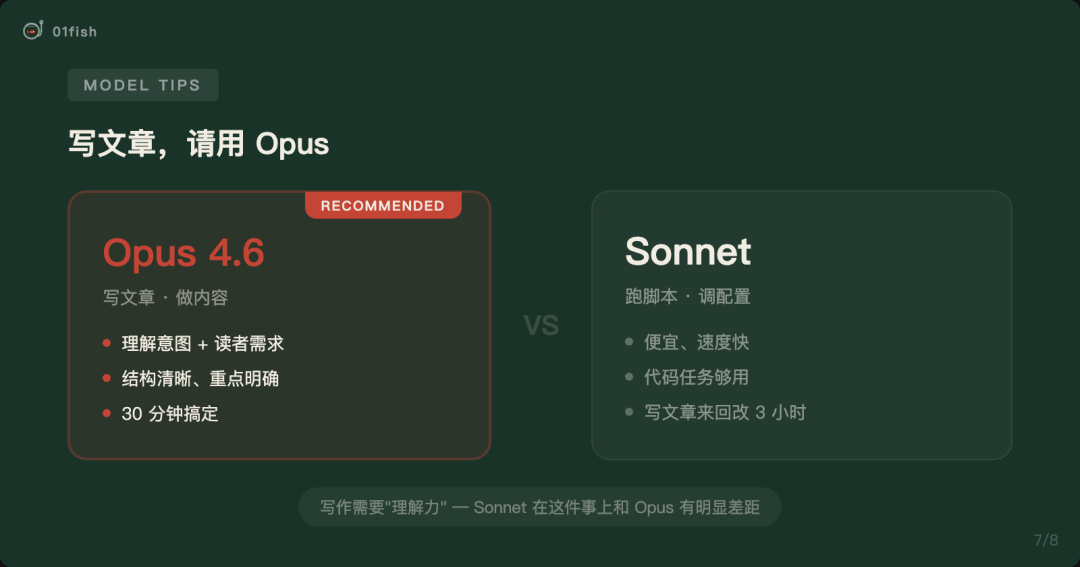Click the red bullet beside 30 分钟搞定

point(107,413)
